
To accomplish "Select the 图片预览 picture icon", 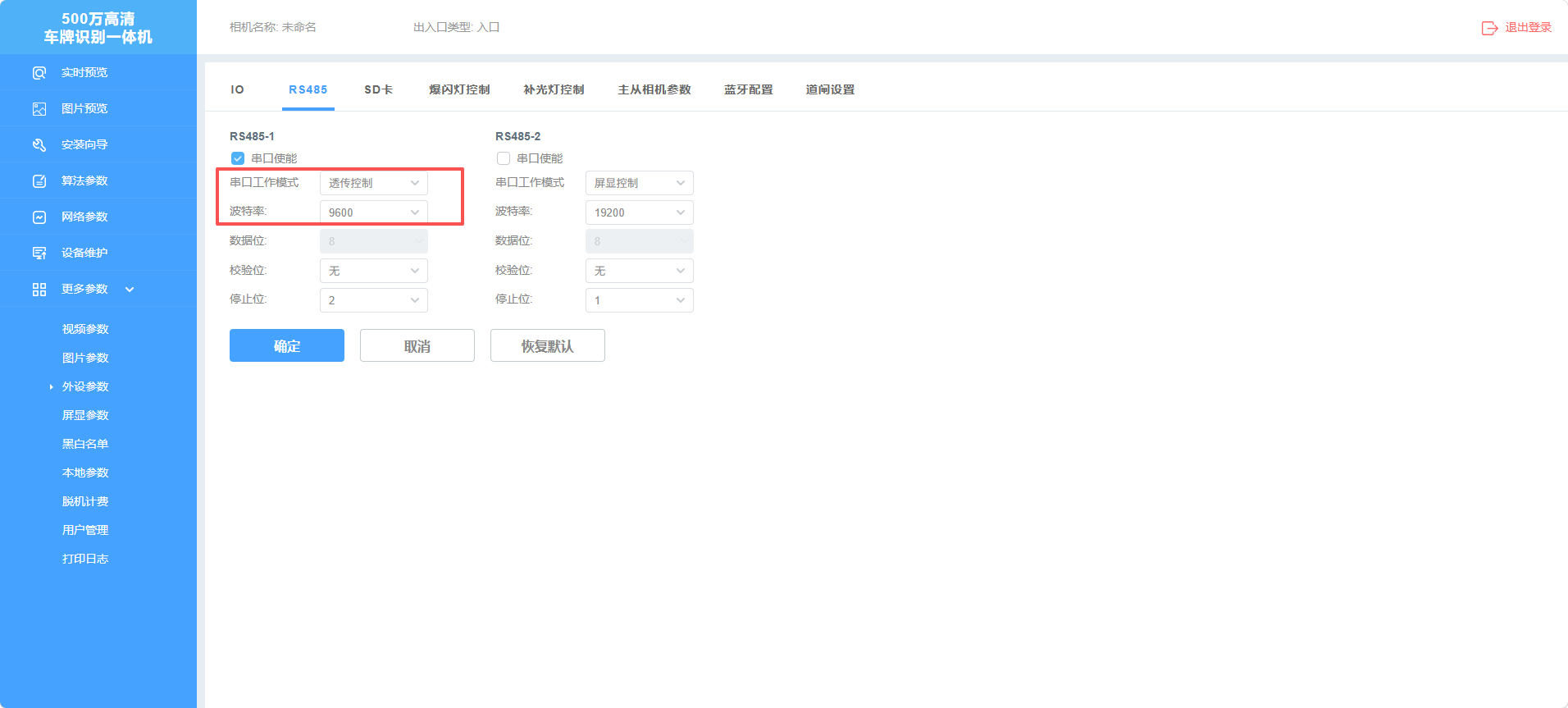I will tap(39, 109).
